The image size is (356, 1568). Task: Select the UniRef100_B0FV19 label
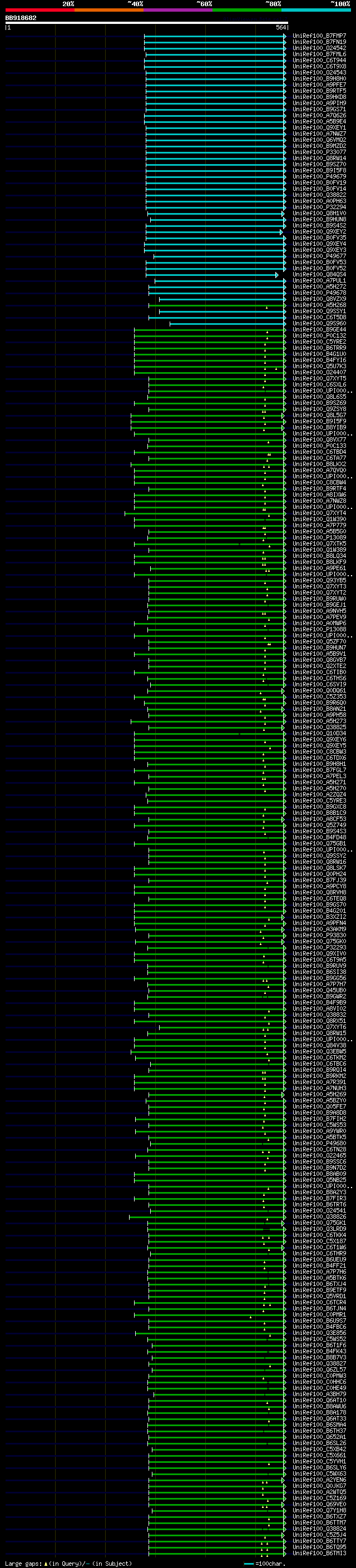pos(319,183)
